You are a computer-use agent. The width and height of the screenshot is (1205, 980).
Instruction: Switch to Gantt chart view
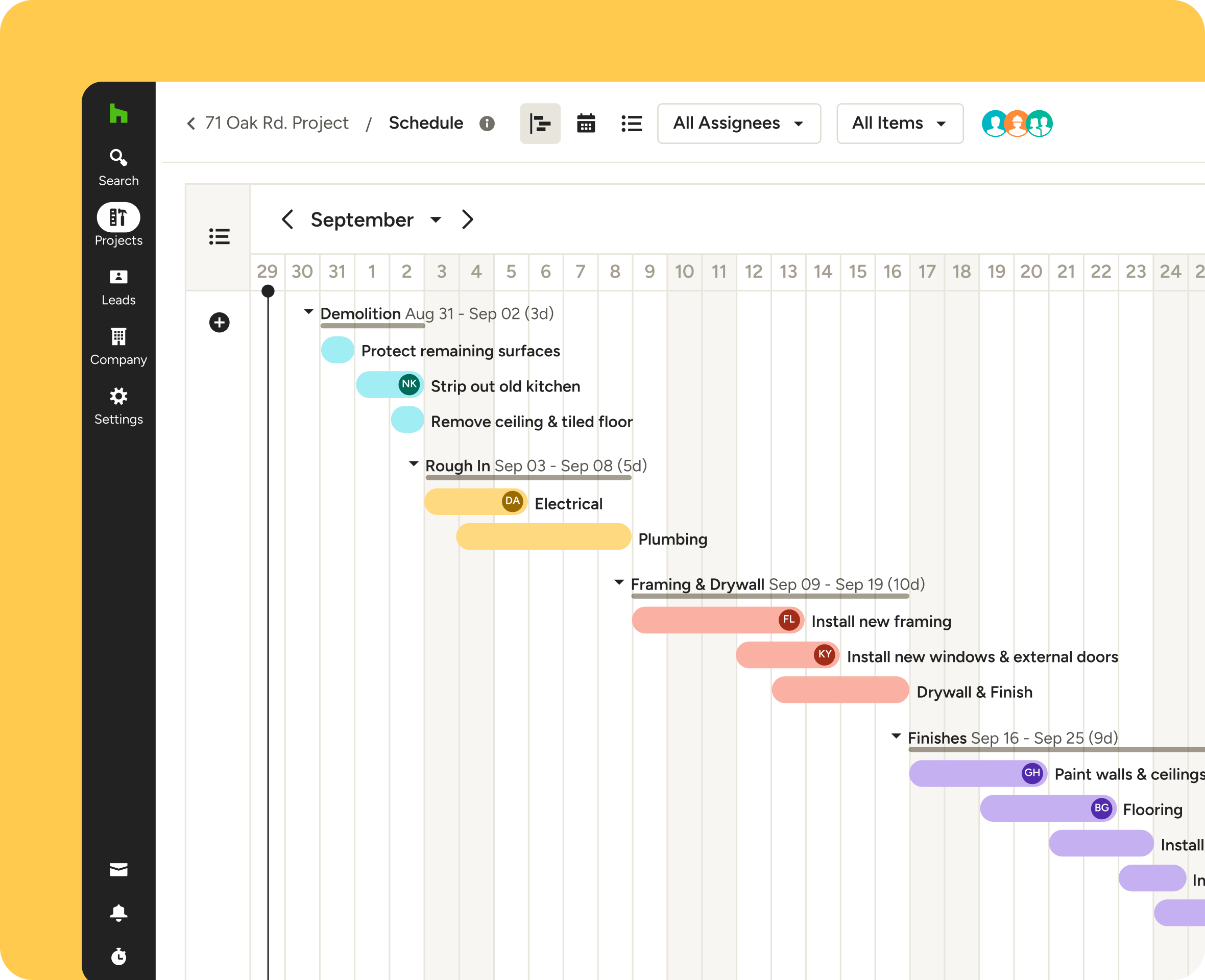click(x=540, y=123)
